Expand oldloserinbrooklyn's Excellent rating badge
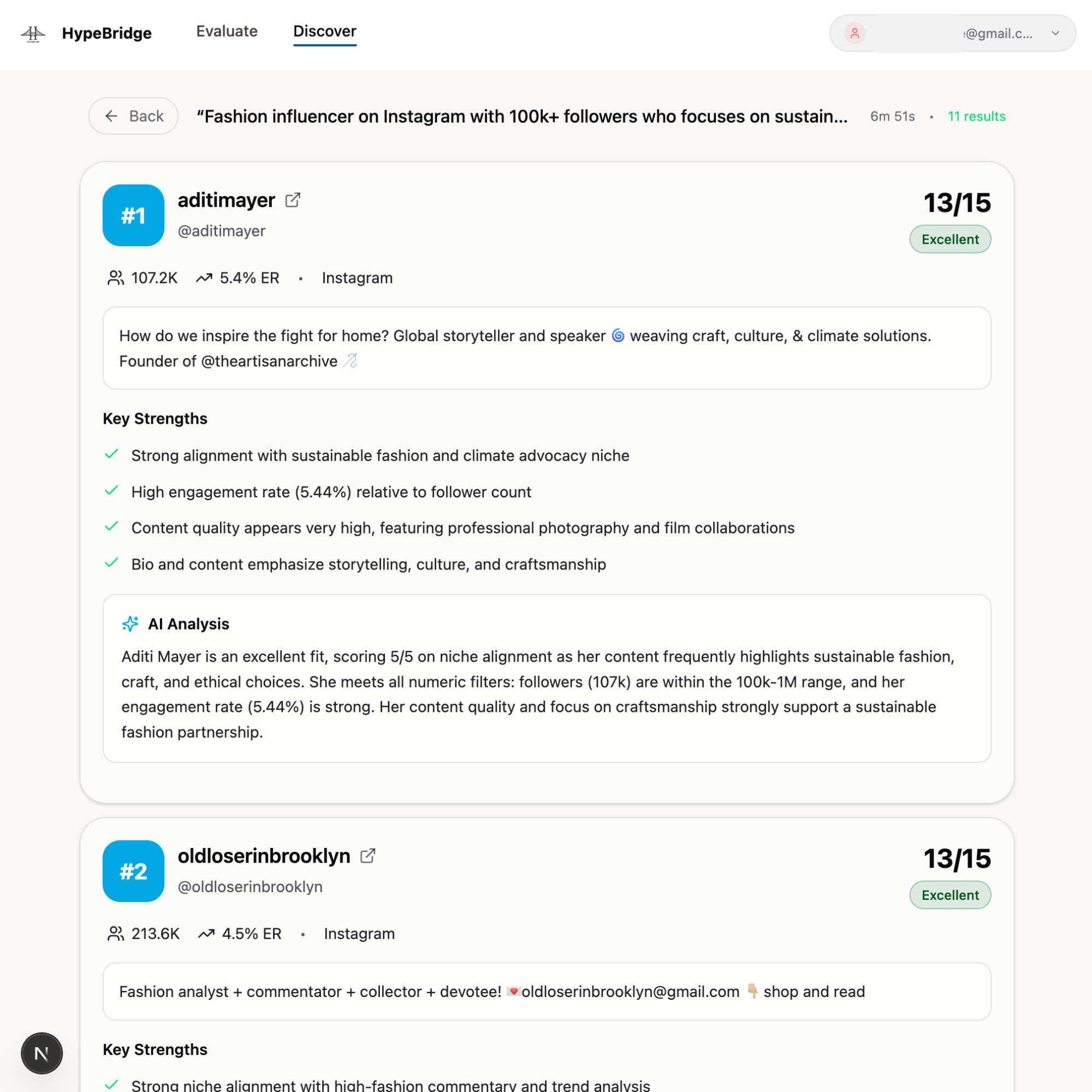This screenshot has height=1092, width=1092. tap(949, 895)
